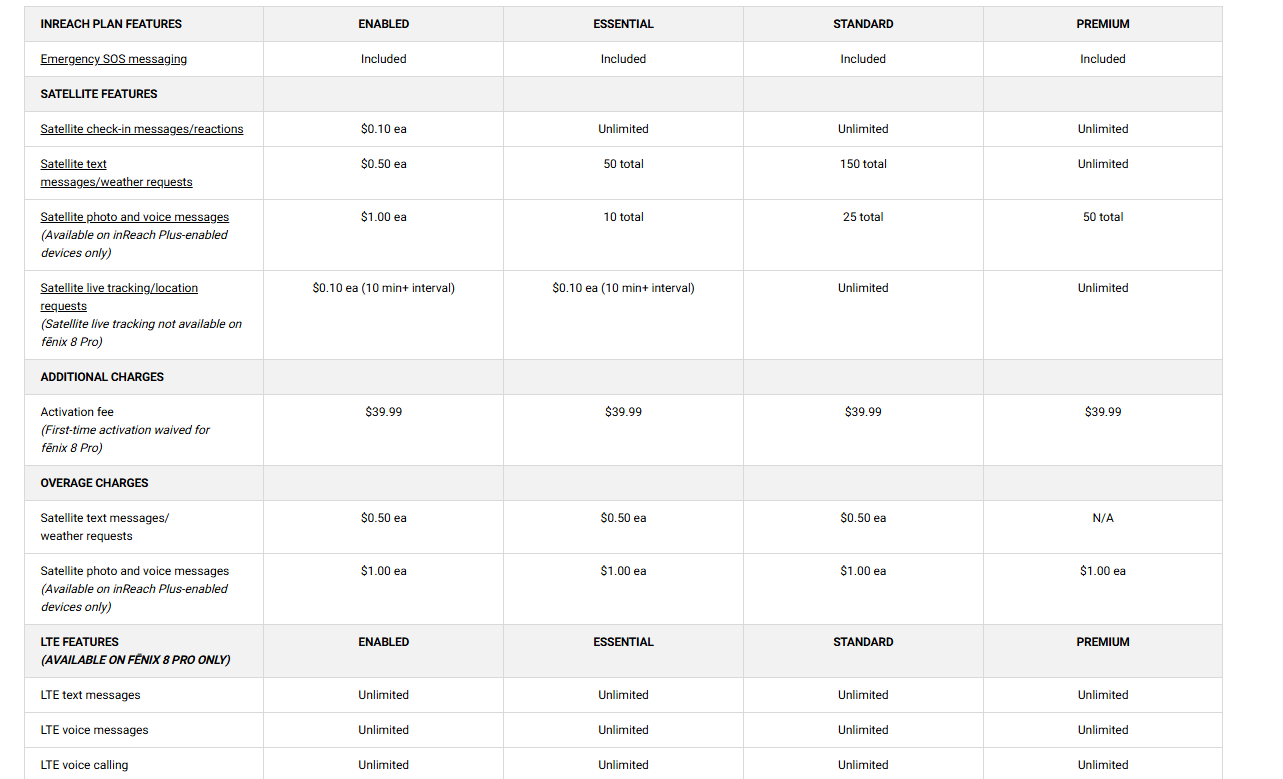Open Satellite text messages/weather requests link

(116, 173)
